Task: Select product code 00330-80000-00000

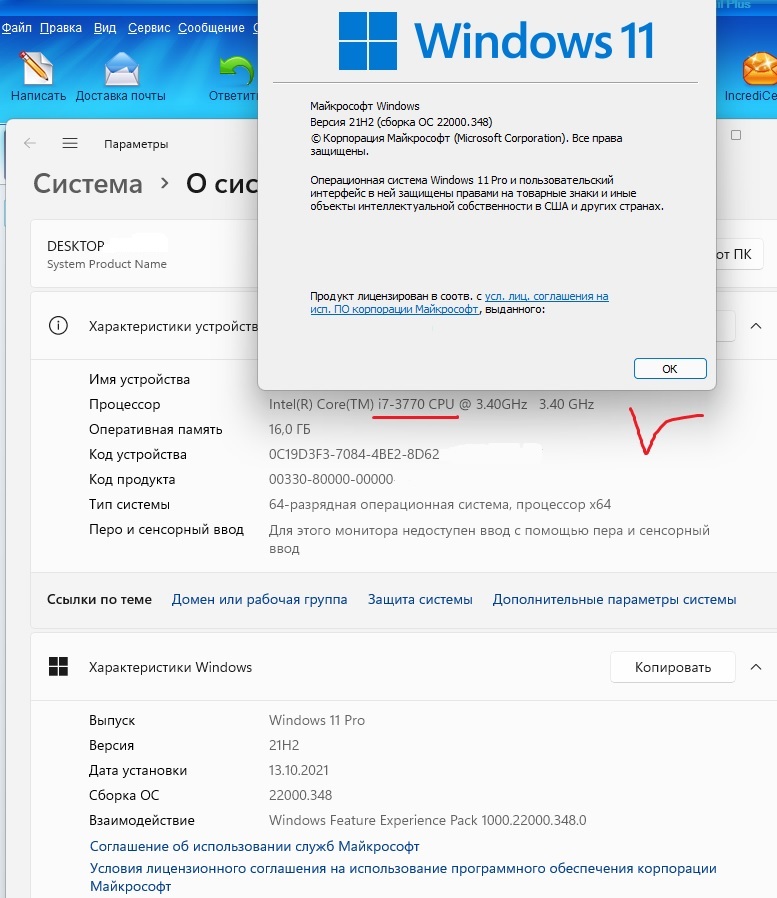Action: click(x=331, y=479)
